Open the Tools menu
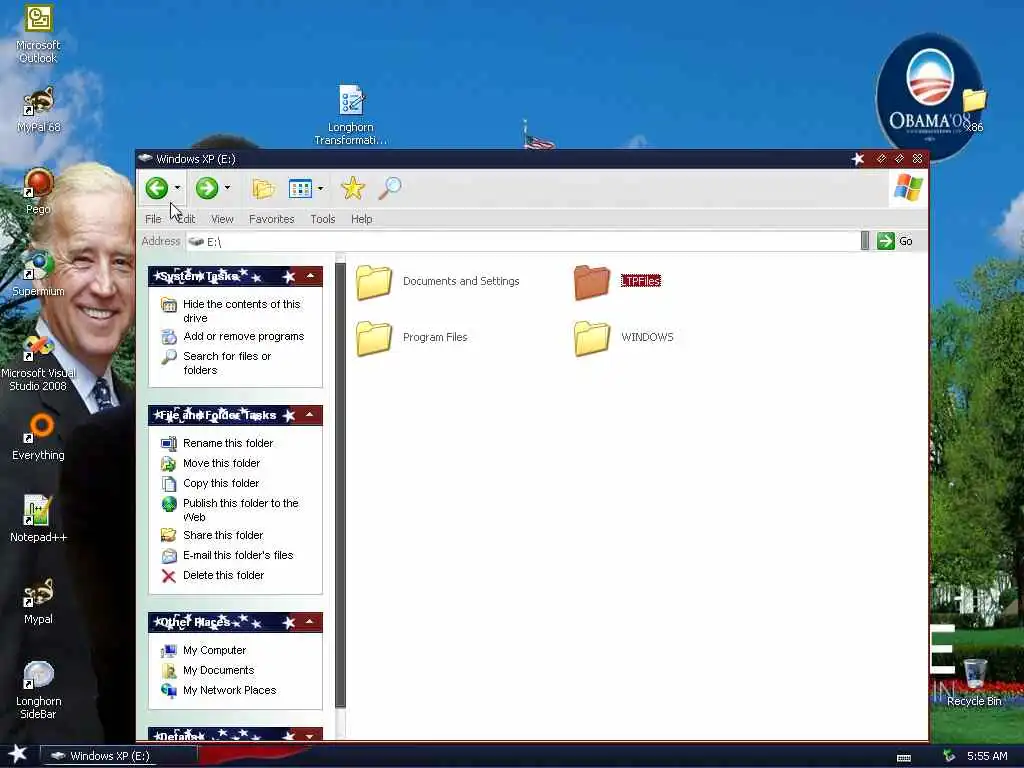Viewport: 1024px width, 768px height. pyautogui.click(x=323, y=219)
